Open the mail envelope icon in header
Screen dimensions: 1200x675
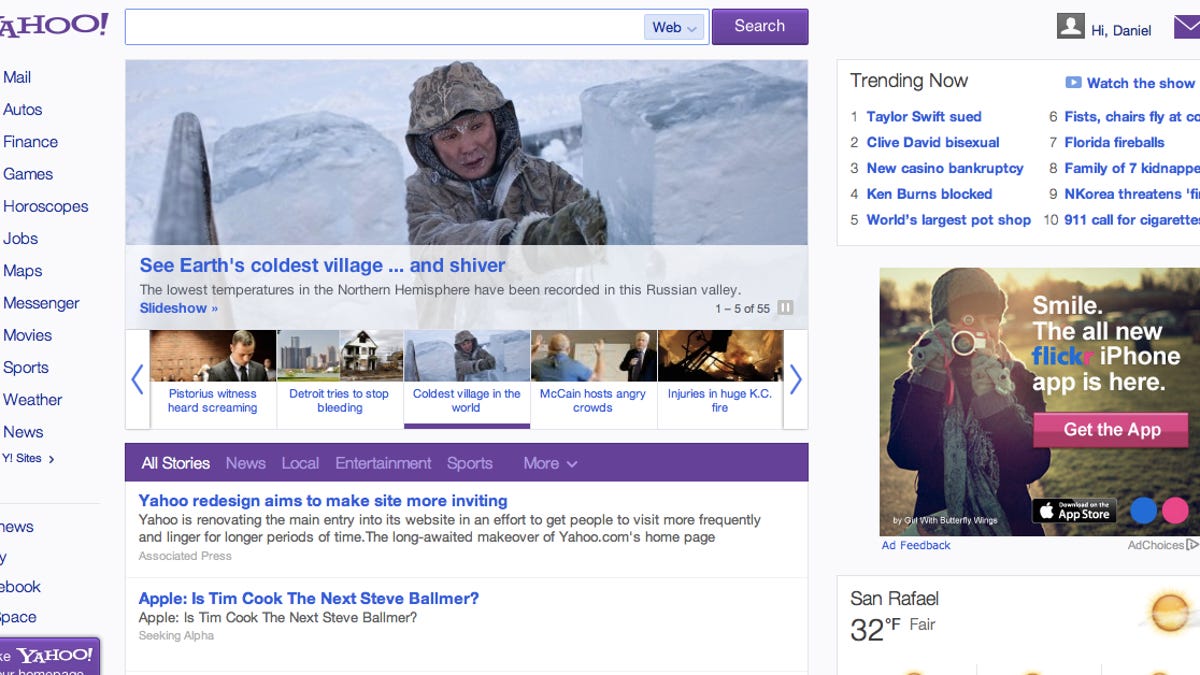pos(1186,28)
